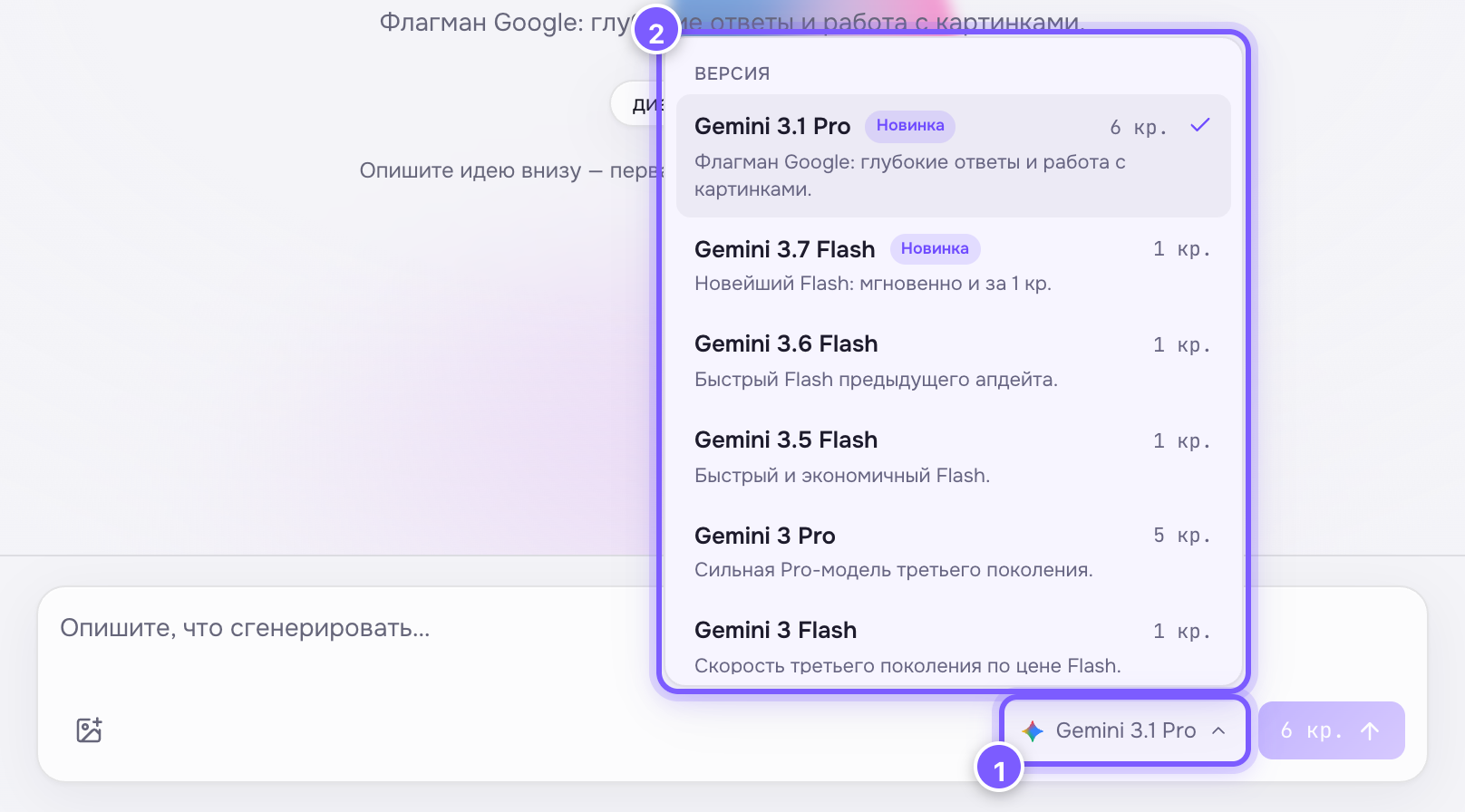Screen dimensions: 1465x812
Task: Click the Новинка badge next to Gemini 3.1 Pro
Action: [910, 126]
